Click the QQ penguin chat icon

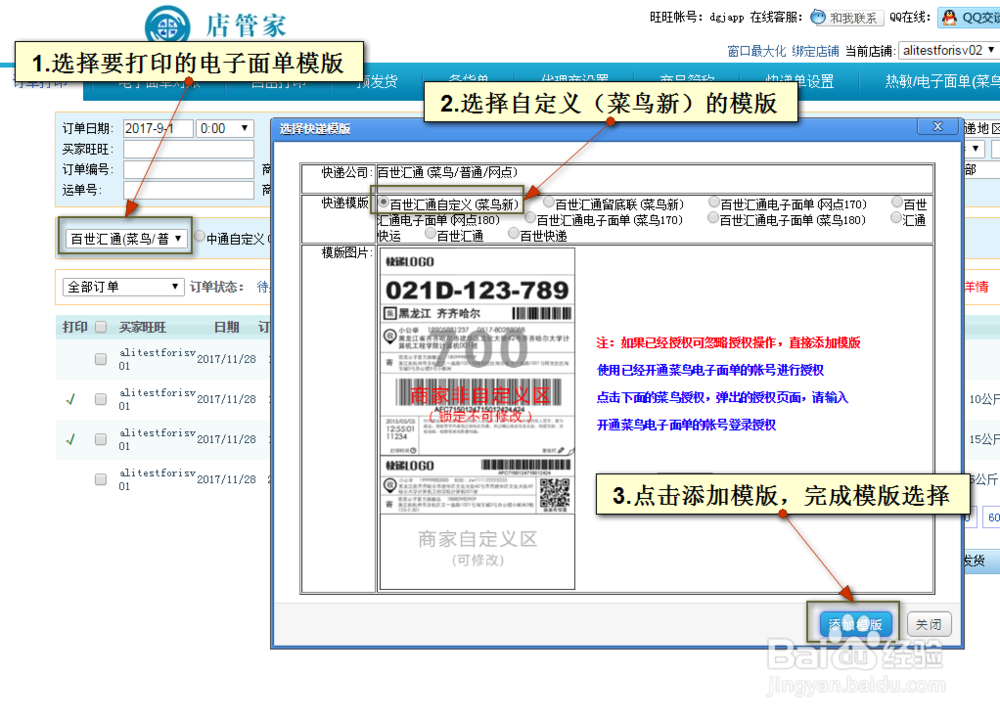point(950,17)
